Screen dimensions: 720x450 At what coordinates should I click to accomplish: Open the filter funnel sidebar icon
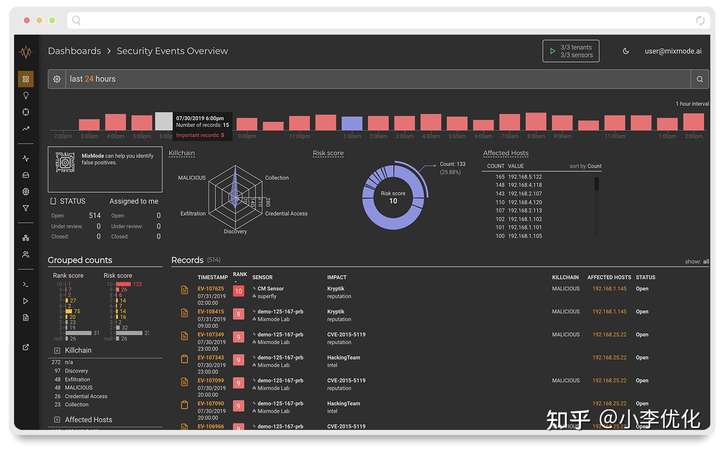pos(26,208)
